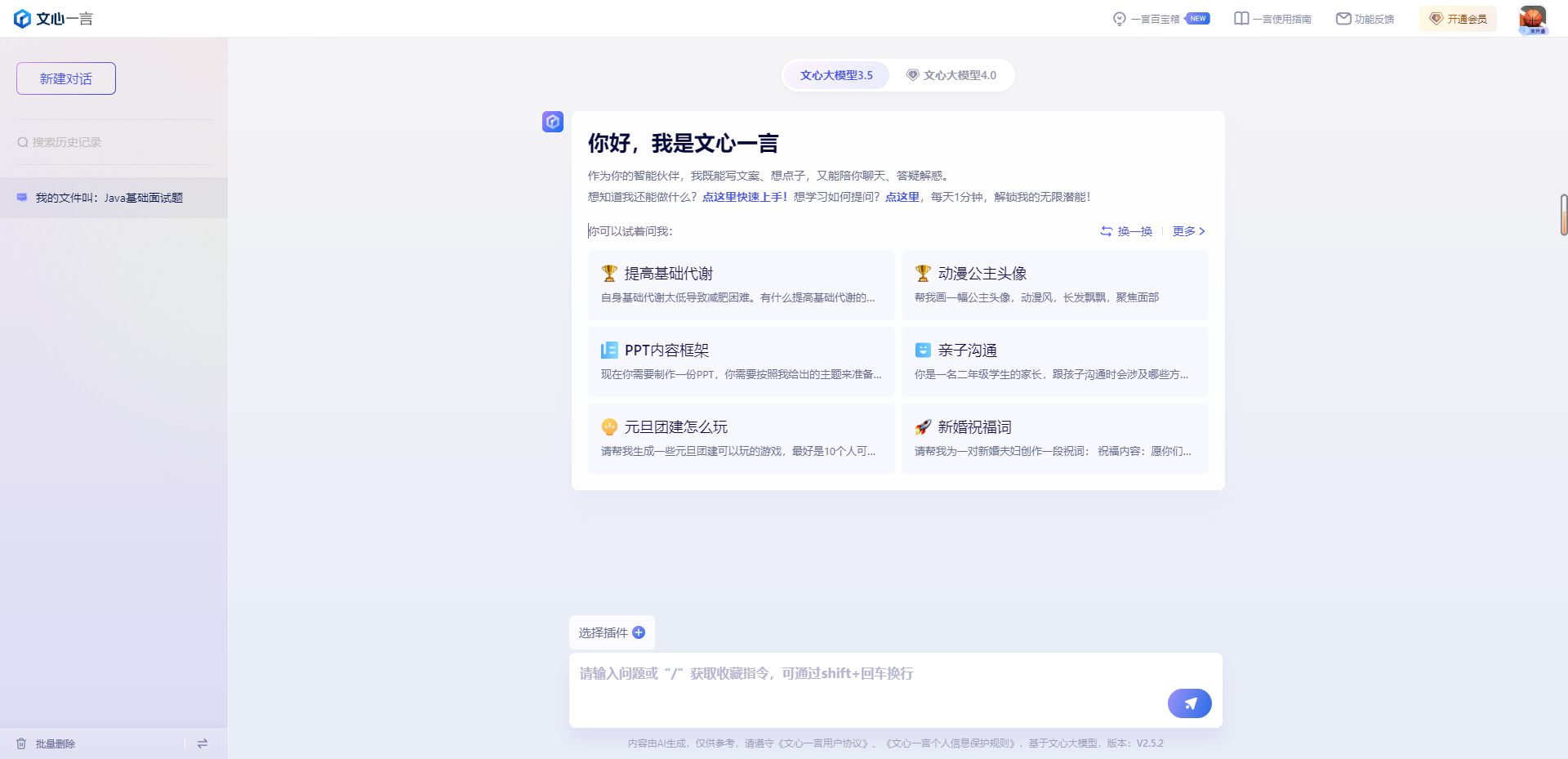Open the 点这里 prompt learning link
The height and width of the screenshot is (759, 1568).
(x=902, y=197)
